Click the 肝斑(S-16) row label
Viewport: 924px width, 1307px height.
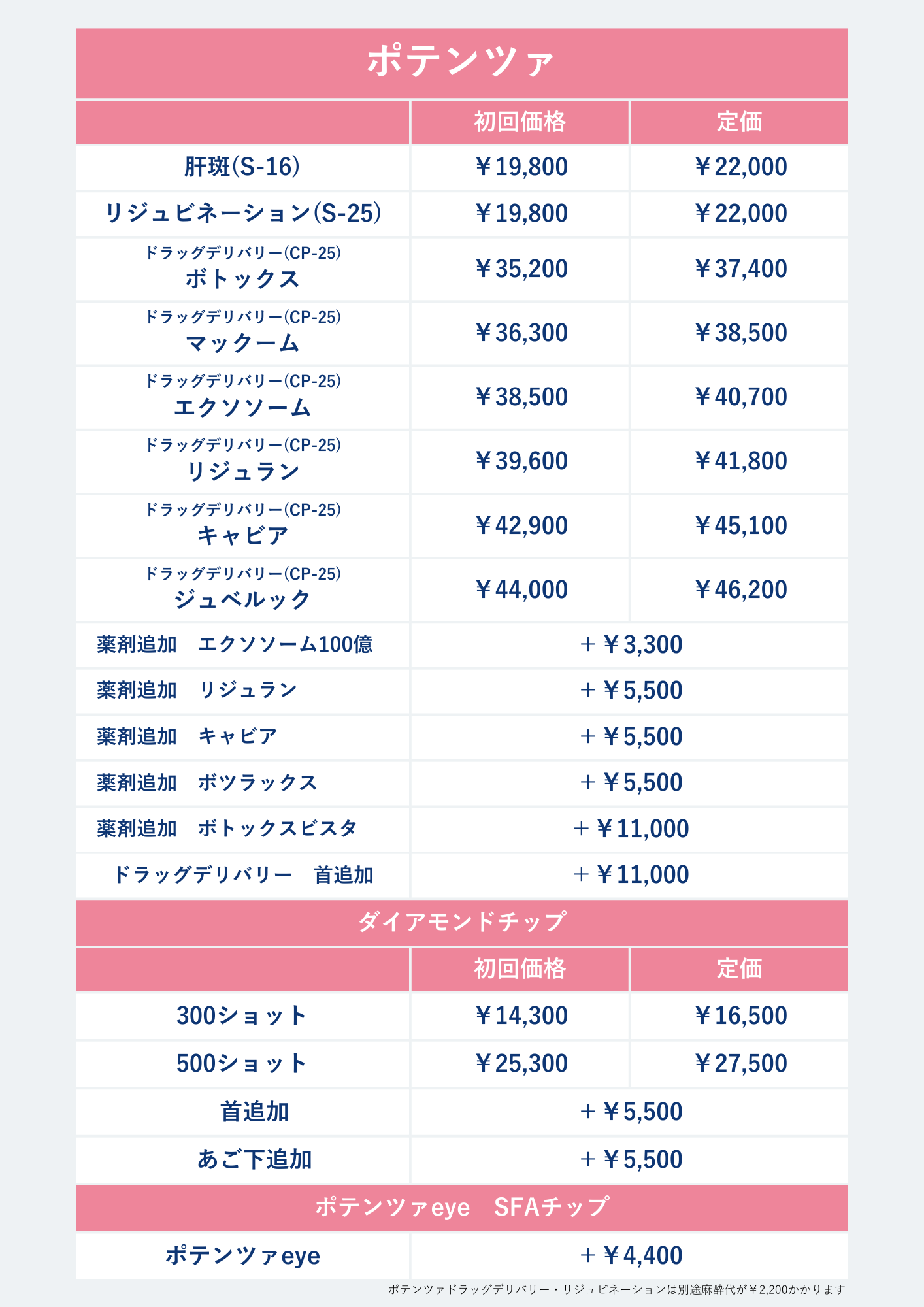point(242,167)
